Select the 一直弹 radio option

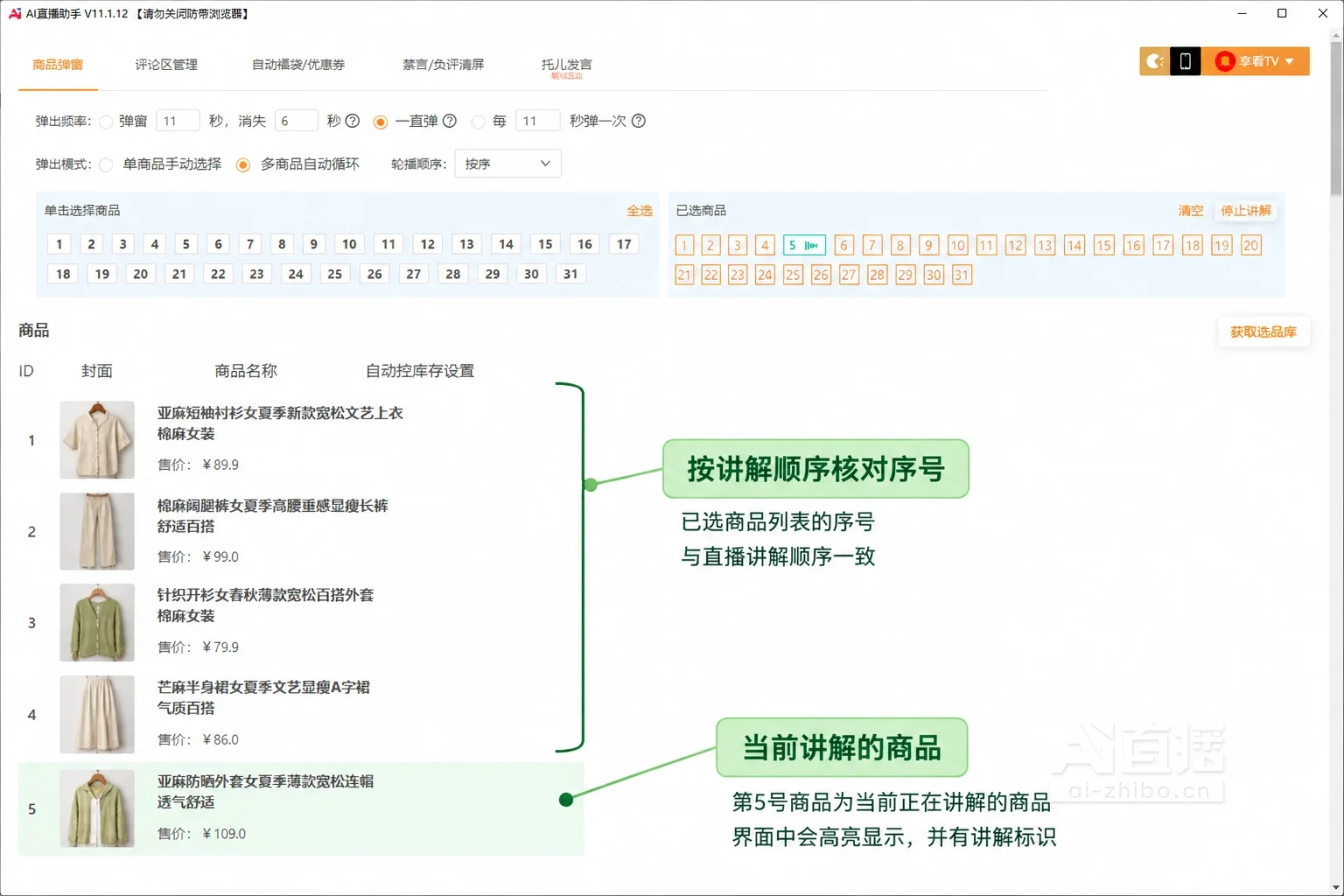(380, 122)
